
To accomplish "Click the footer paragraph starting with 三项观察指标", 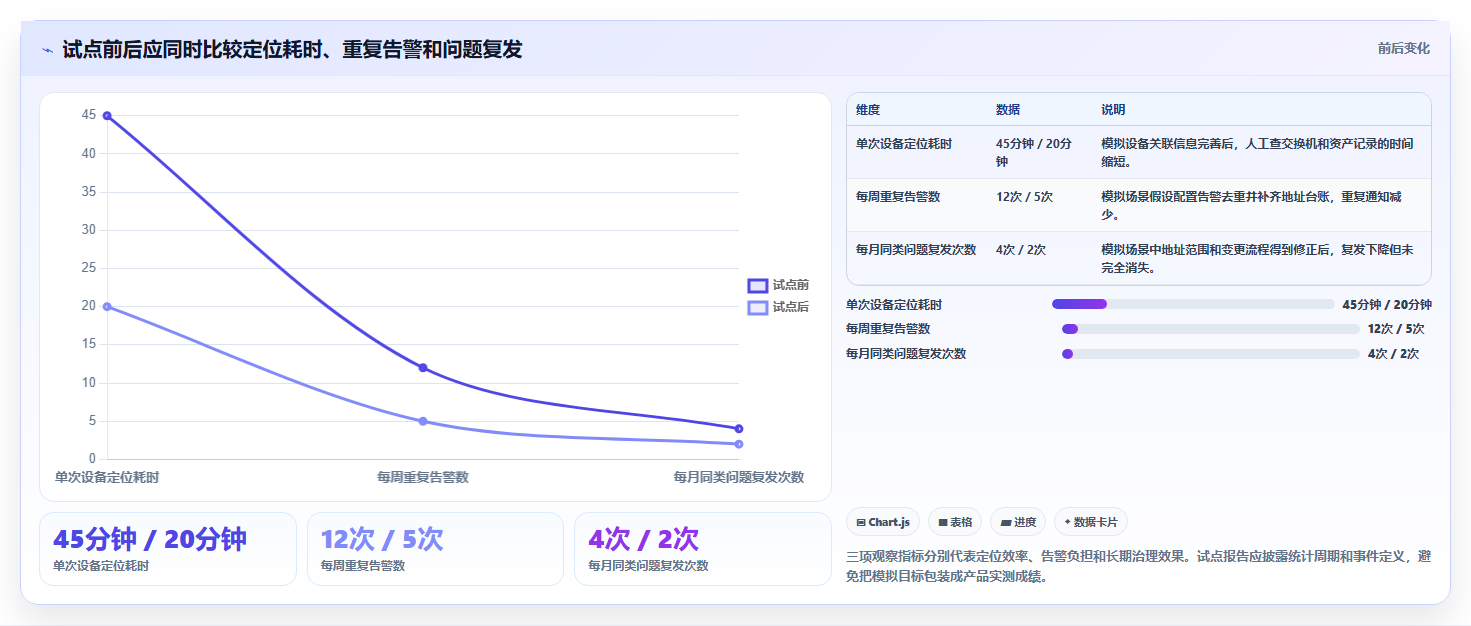I will 1139,566.
